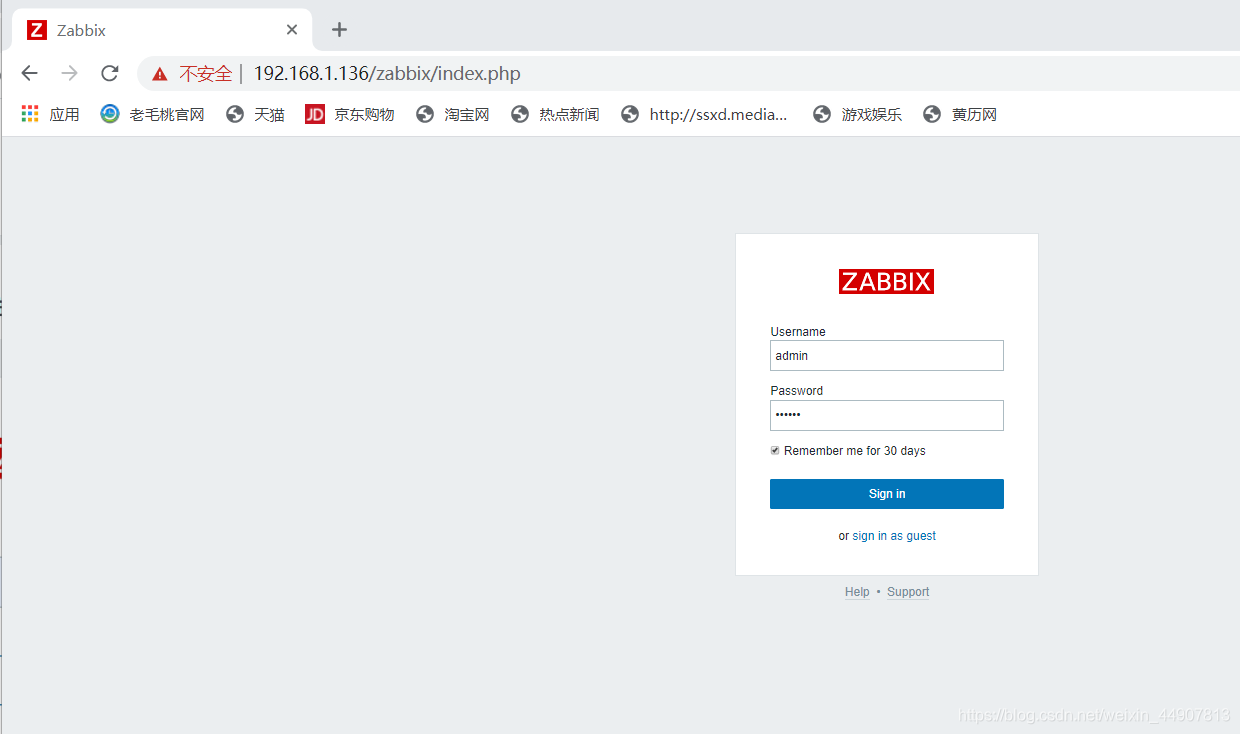Viewport: 1240px width, 734px height.
Task: Click the address bar URL 192.168.1.136/zabbix/index.php
Action: 387,73
